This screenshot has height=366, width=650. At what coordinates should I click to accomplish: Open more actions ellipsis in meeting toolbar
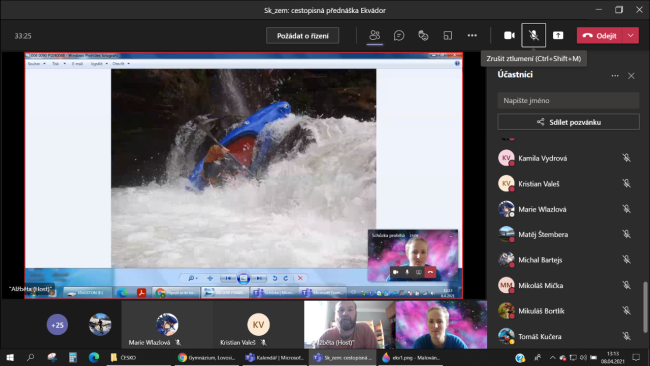[472, 36]
